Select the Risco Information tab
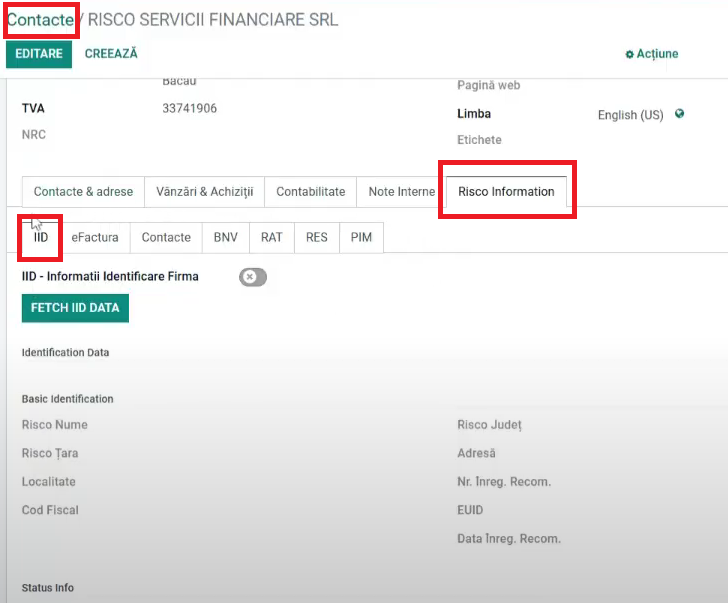The image size is (728, 603). point(506,192)
